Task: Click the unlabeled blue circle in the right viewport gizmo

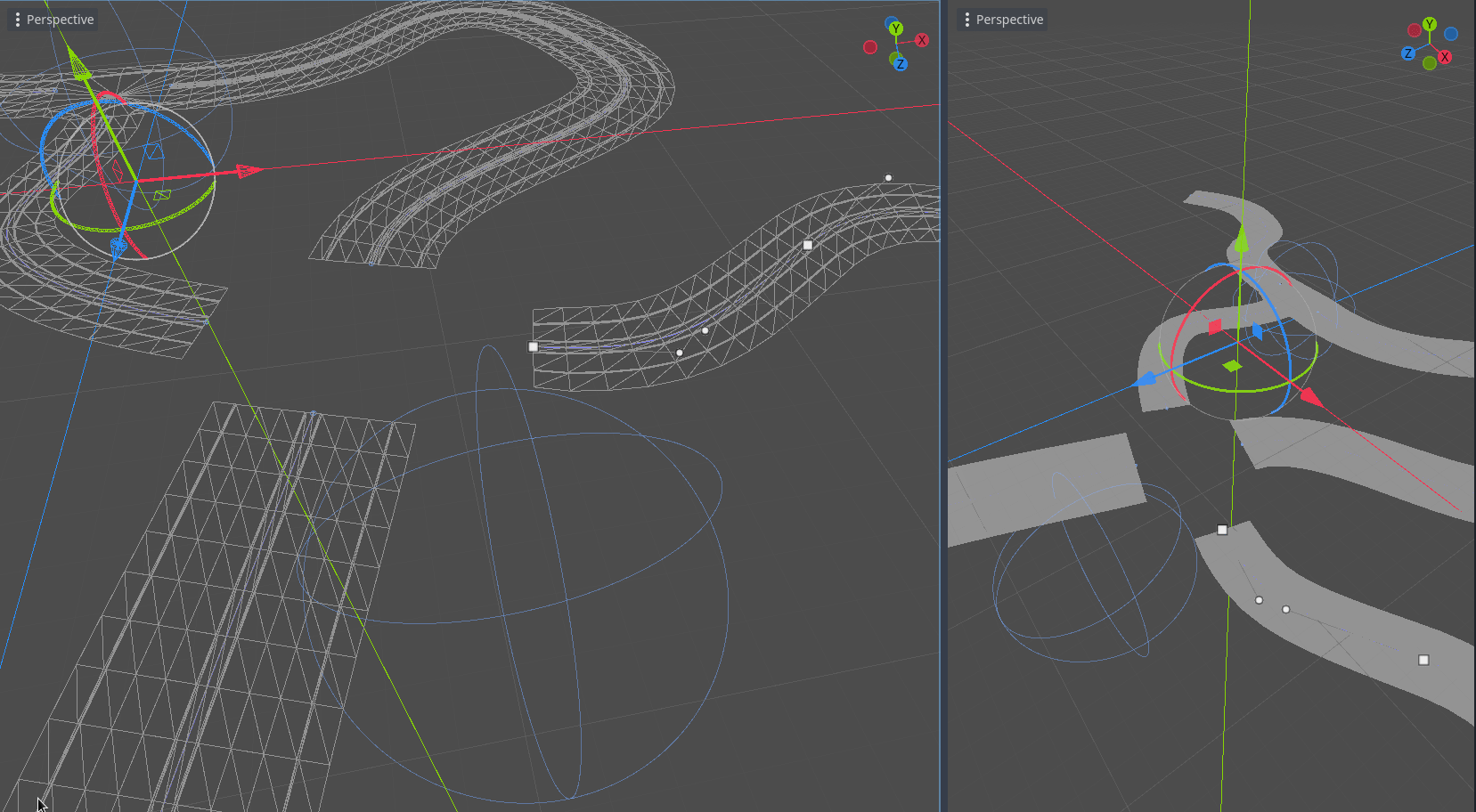Action: (1451, 34)
